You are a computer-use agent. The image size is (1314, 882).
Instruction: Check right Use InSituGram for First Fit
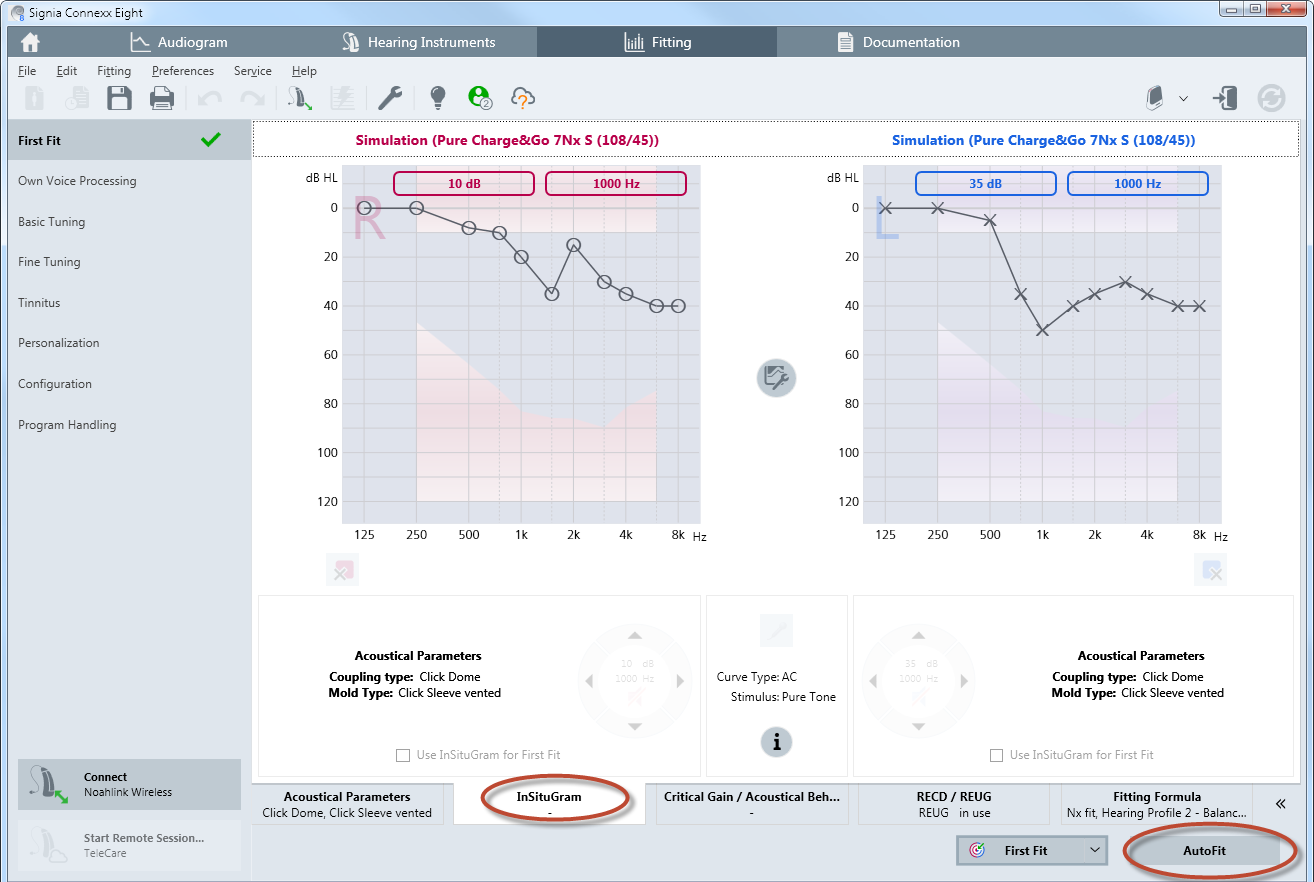click(403, 755)
